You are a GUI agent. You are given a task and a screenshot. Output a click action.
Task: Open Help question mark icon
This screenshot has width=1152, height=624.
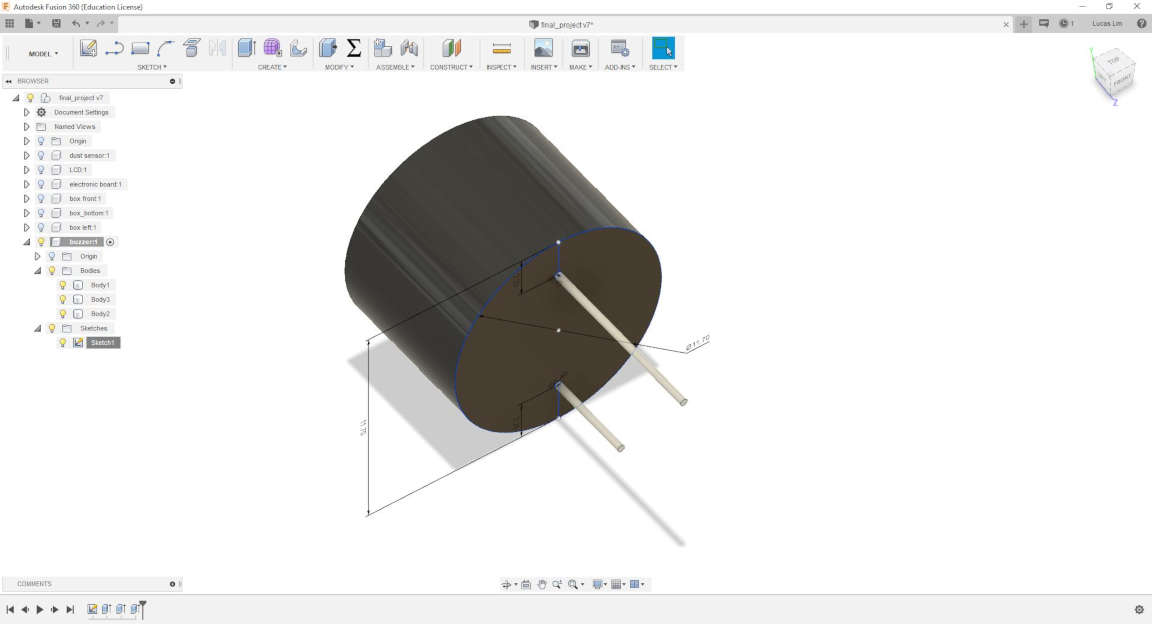[1142, 24]
